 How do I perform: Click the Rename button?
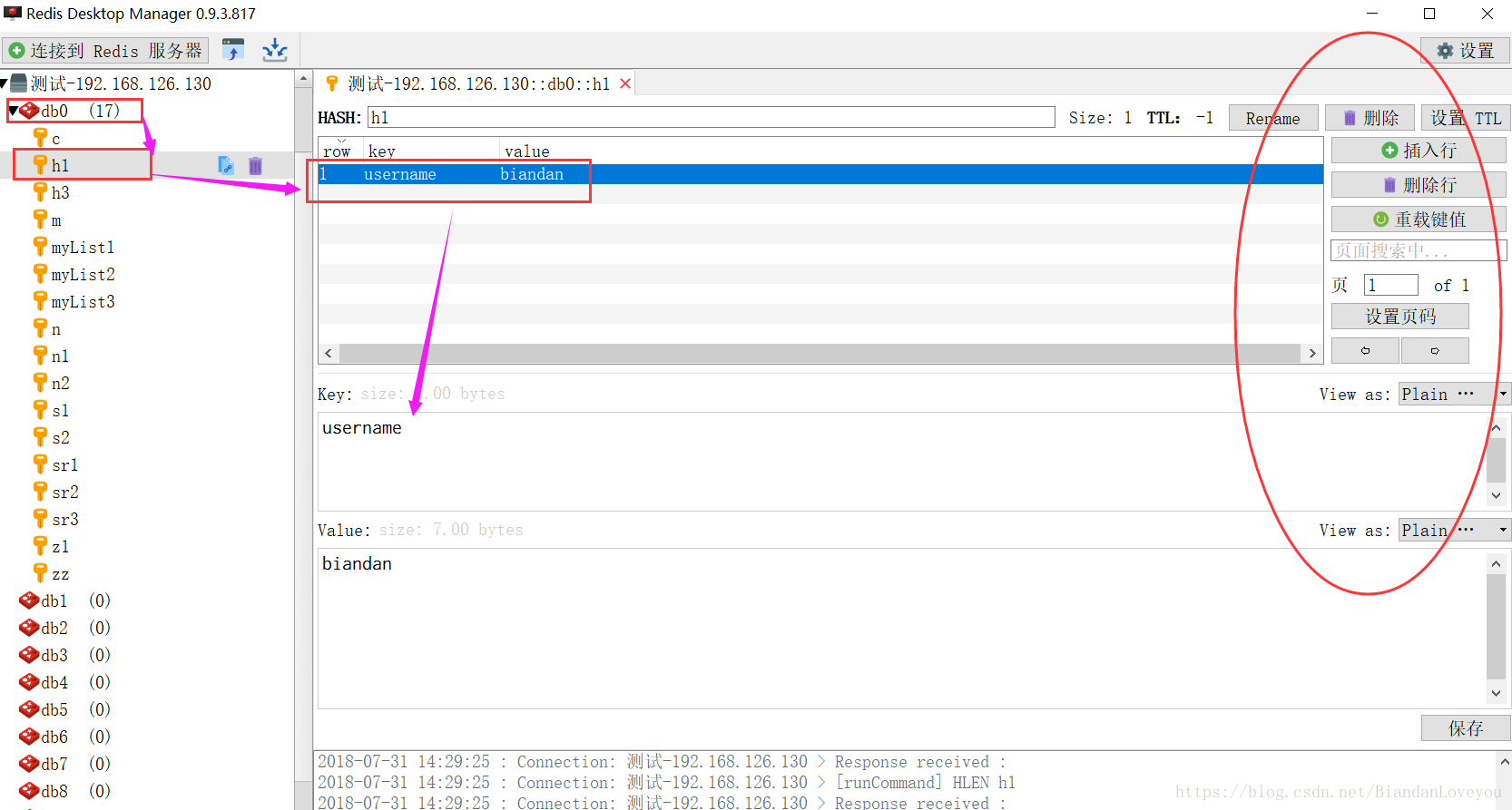[x=1272, y=118]
